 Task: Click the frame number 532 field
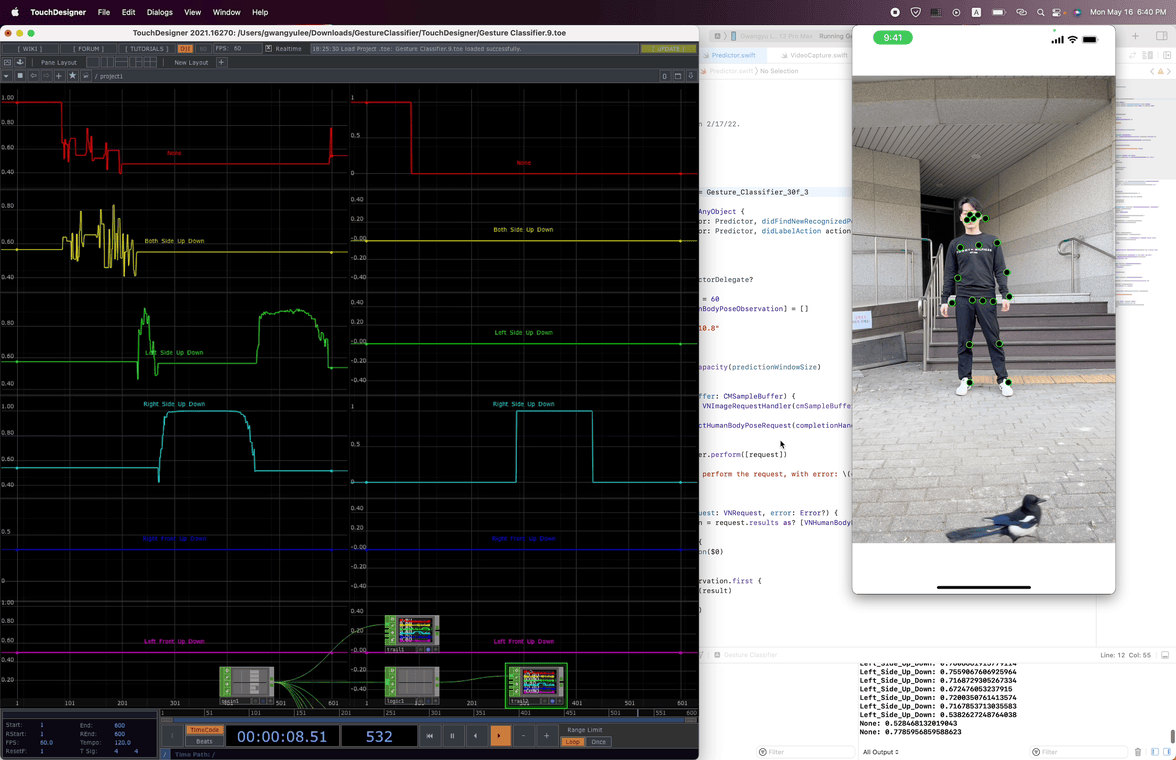click(379, 736)
